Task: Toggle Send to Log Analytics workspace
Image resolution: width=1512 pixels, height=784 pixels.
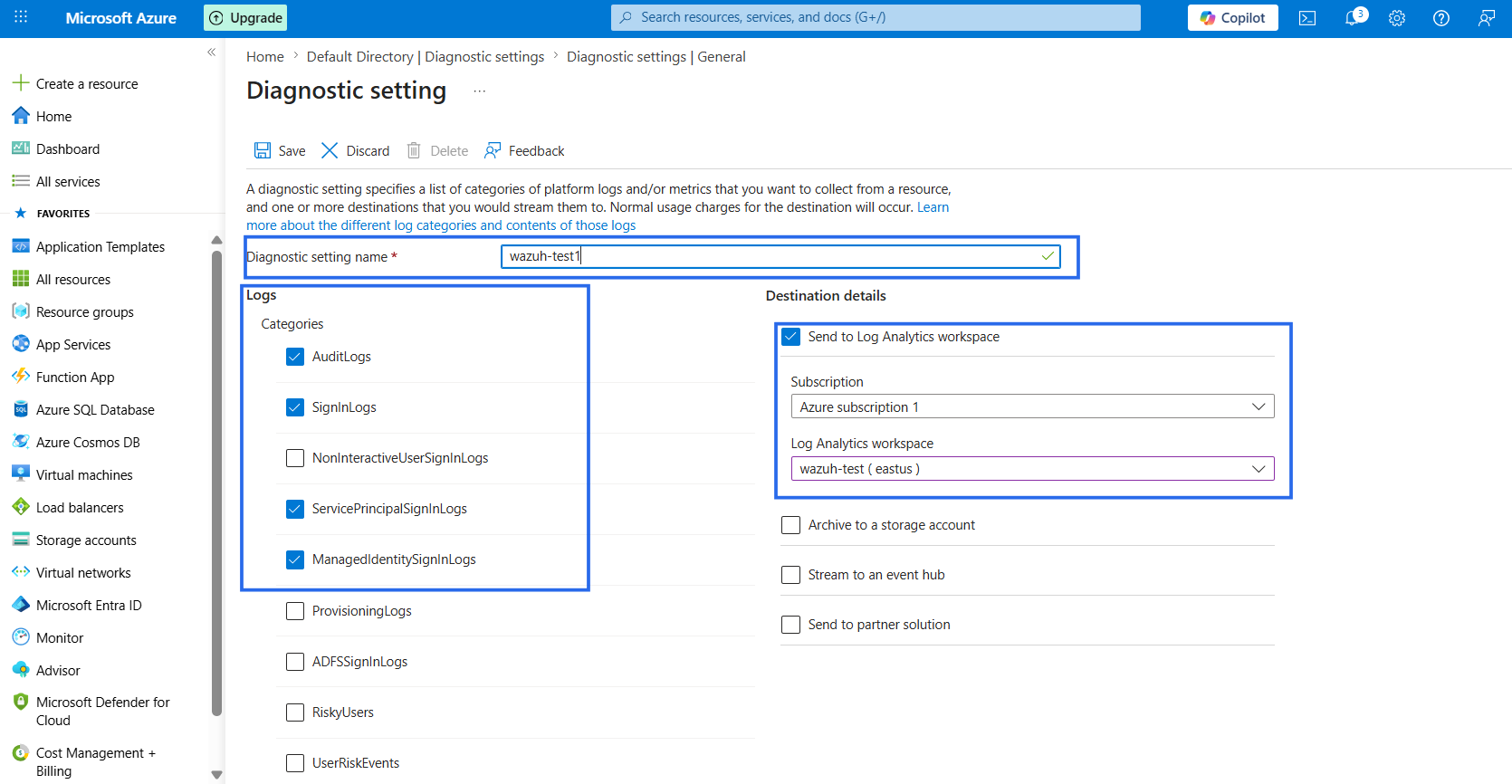Action: click(791, 337)
